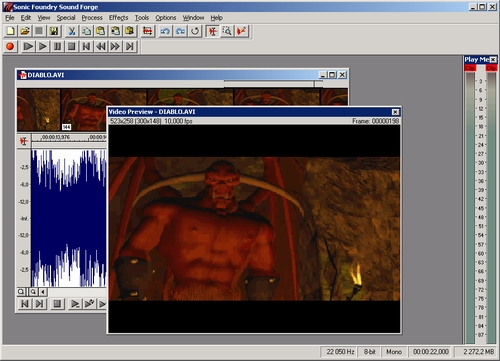Click the gray disabled square toolbar icon
Viewport: 500px width, 361px height.
click(x=39, y=31)
